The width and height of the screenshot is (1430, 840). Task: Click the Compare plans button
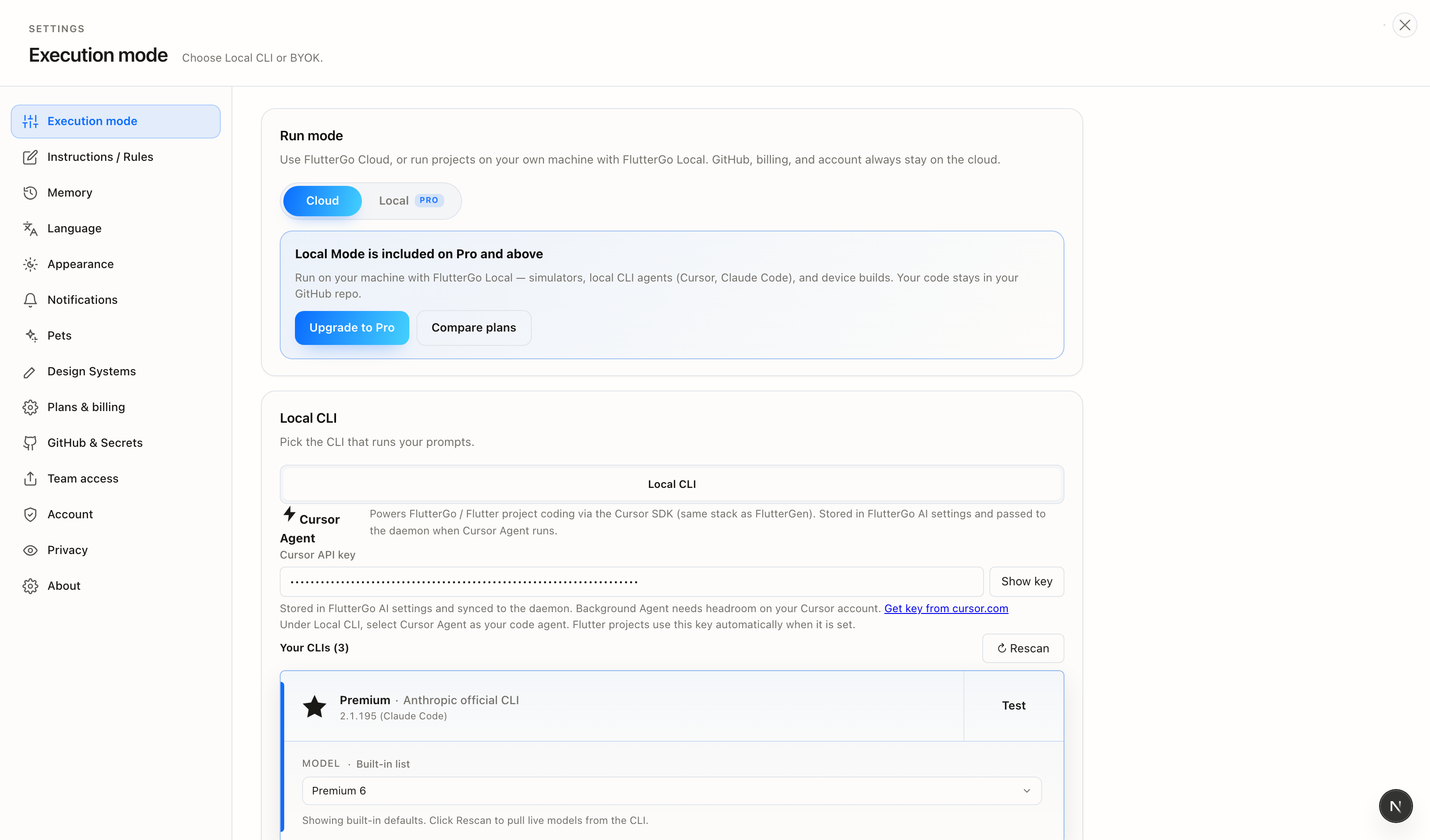point(474,328)
